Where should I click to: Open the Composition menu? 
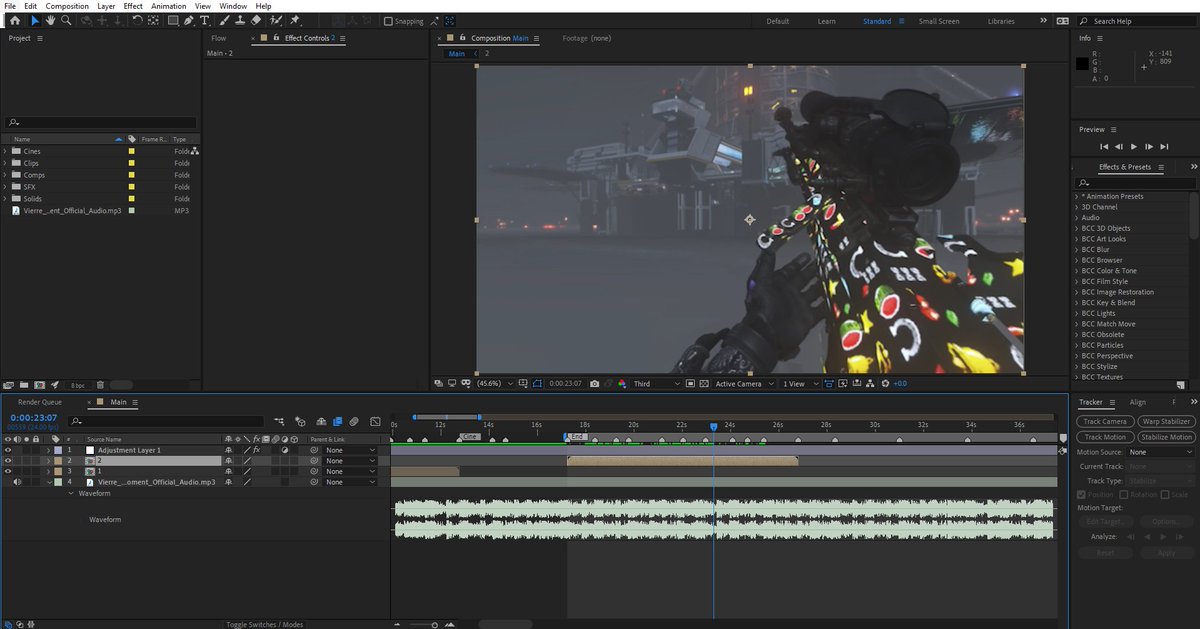67,6
